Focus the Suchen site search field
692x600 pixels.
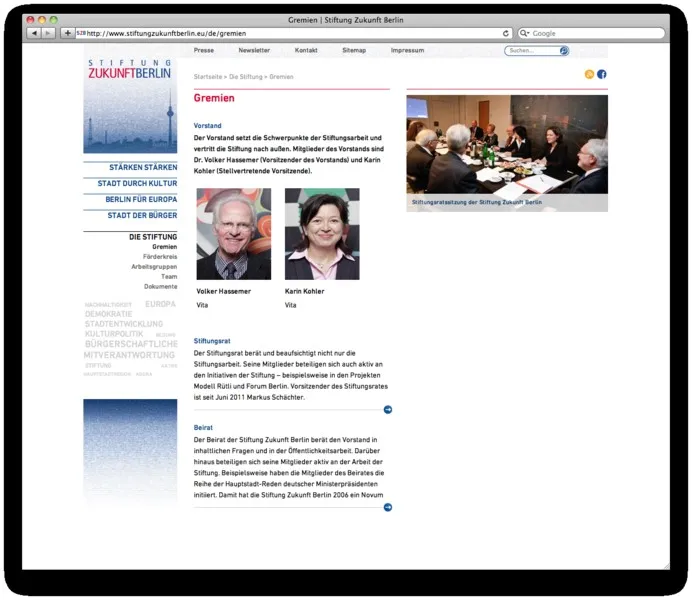532,51
